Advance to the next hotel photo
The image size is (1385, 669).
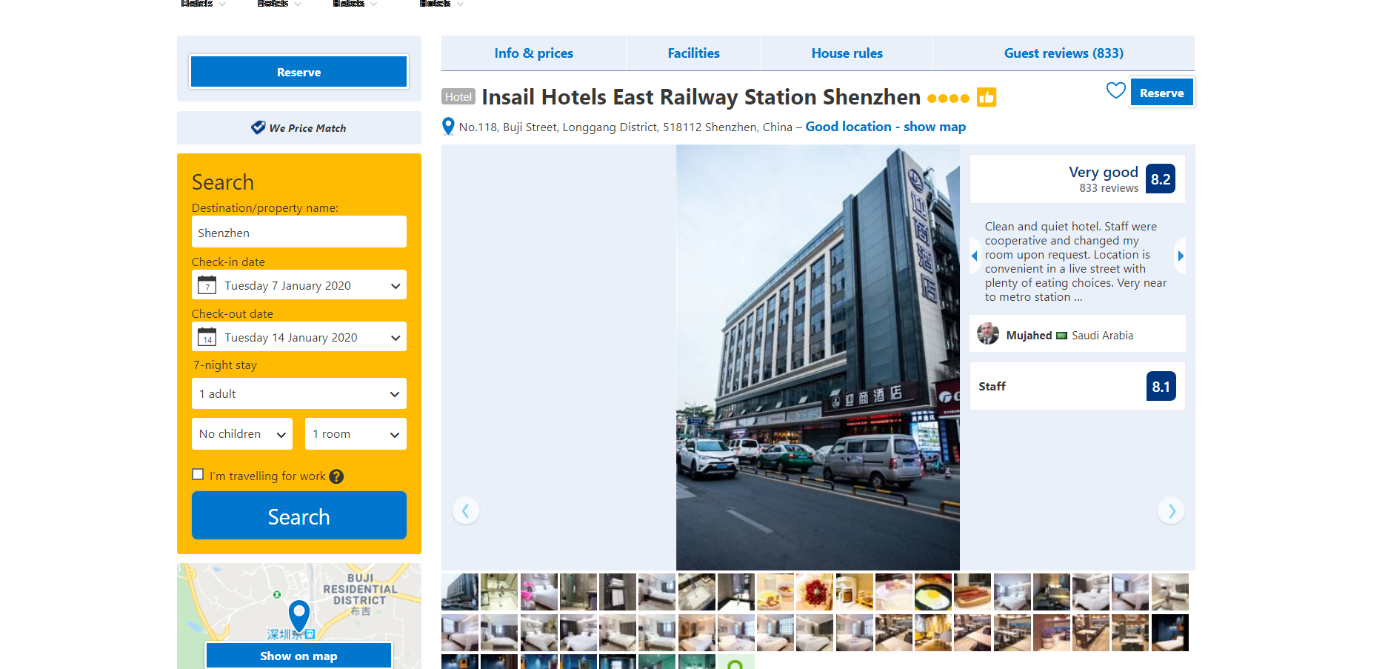click(x=1170, y=511)
